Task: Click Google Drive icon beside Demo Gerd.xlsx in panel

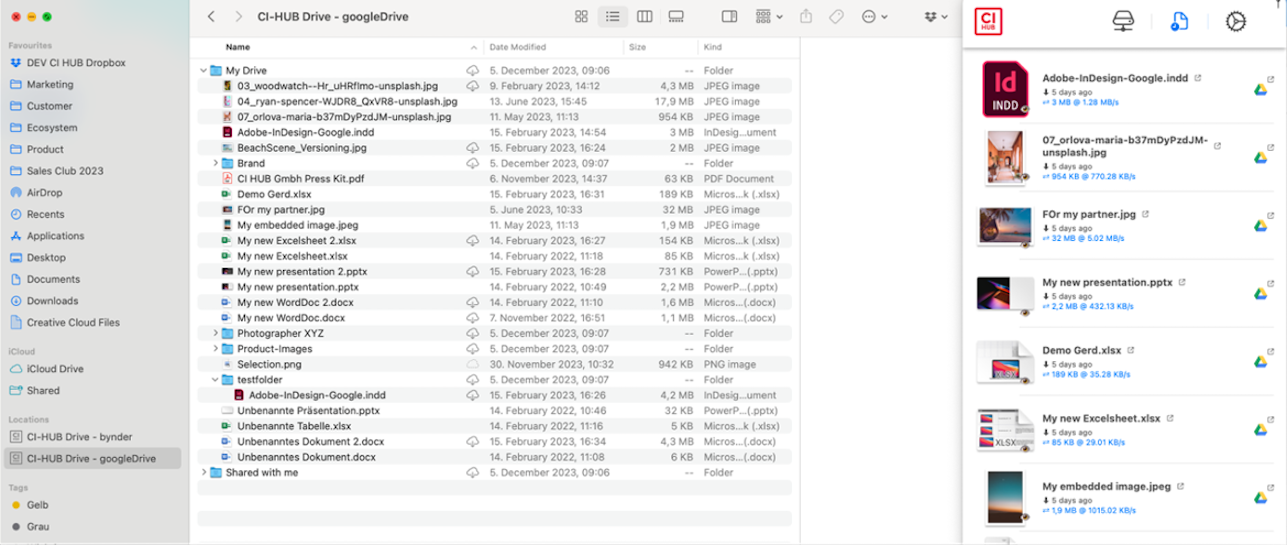Action: [x=1262, y=362]
